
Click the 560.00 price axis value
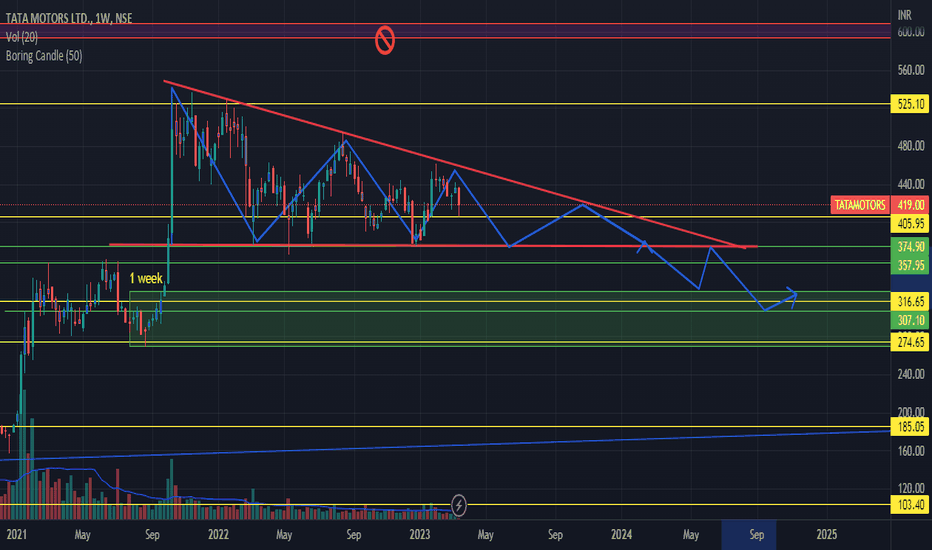[911, 70]
